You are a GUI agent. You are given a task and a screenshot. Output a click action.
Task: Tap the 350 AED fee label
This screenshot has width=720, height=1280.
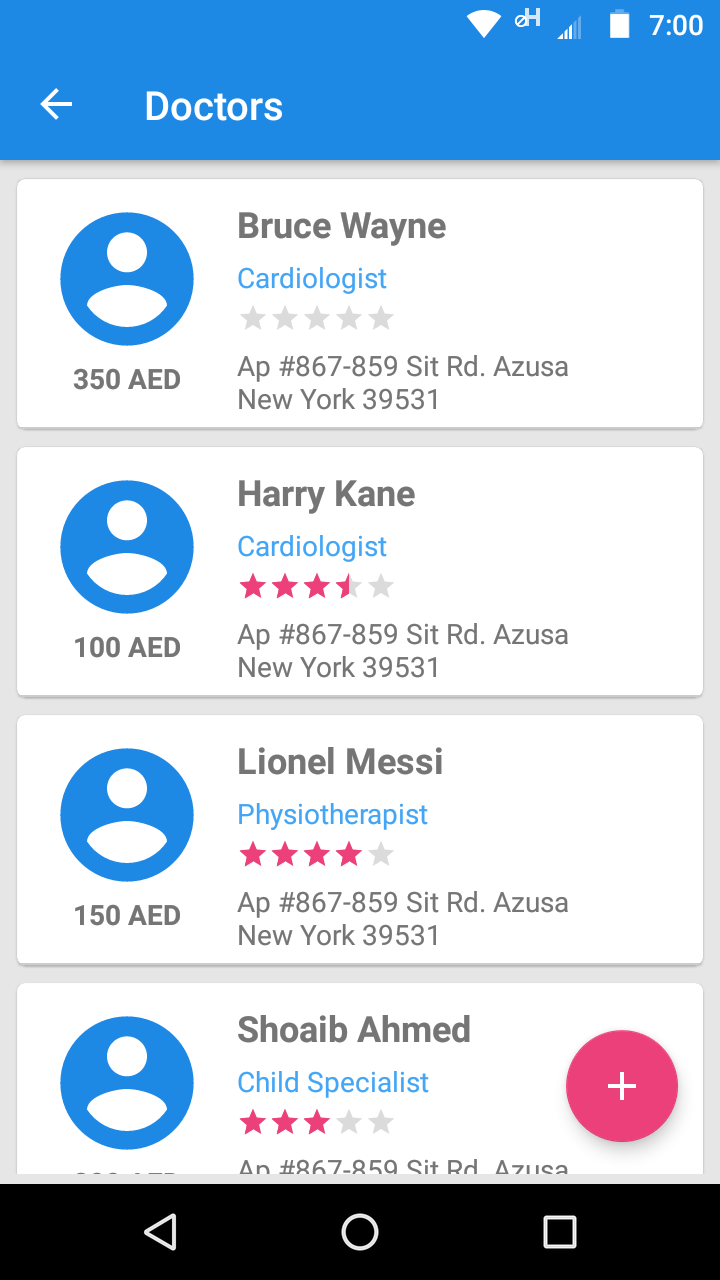click(127, 380)
